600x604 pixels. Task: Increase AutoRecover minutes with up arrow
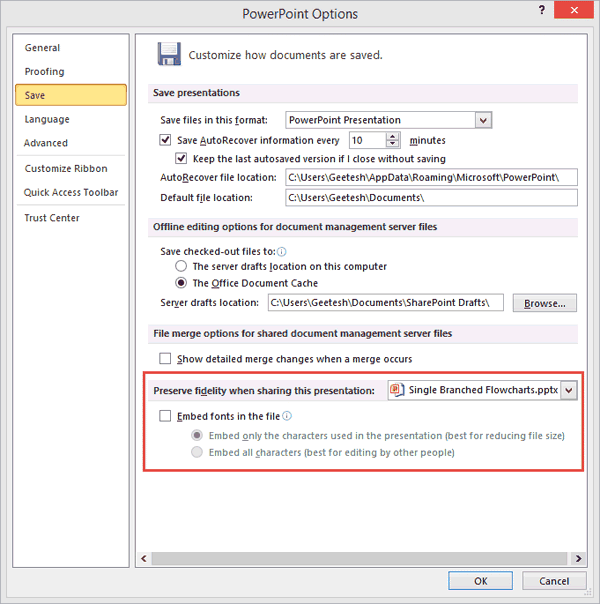[x=393, y=136]
